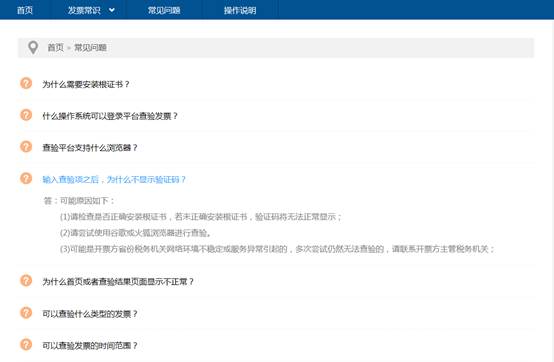This screenshot has height=362, width=554.
Task: Click question icon beside 什么操作系统可以登录平台查验发票
Action: point(26,115)
